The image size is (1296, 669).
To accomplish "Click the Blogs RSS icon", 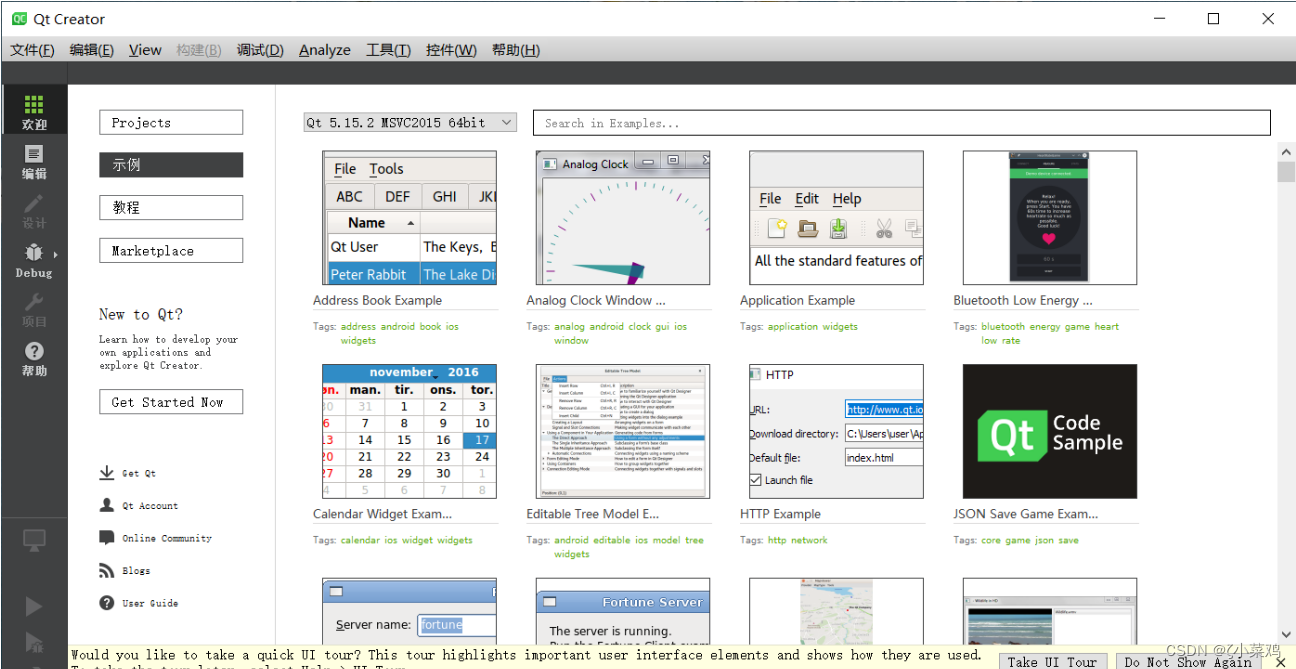I will (x=107, y=570).
